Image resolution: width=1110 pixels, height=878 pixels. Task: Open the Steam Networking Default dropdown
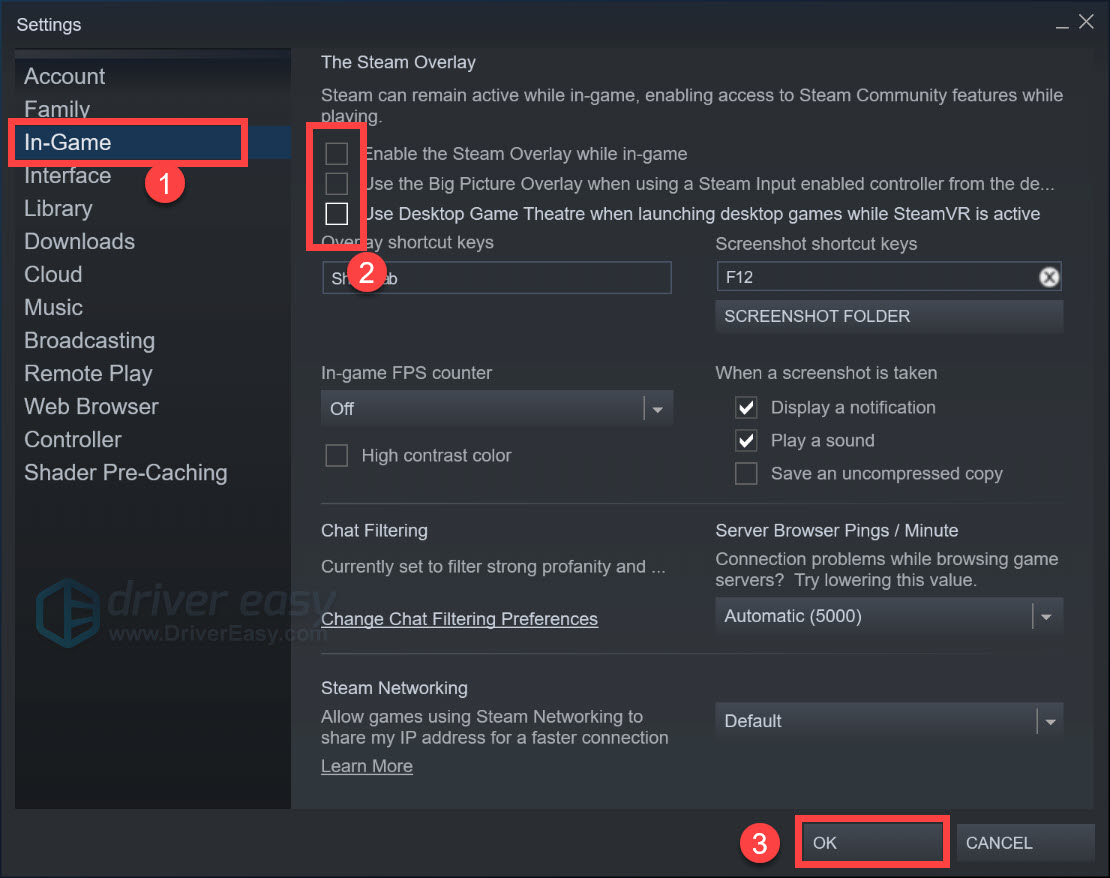888,721
